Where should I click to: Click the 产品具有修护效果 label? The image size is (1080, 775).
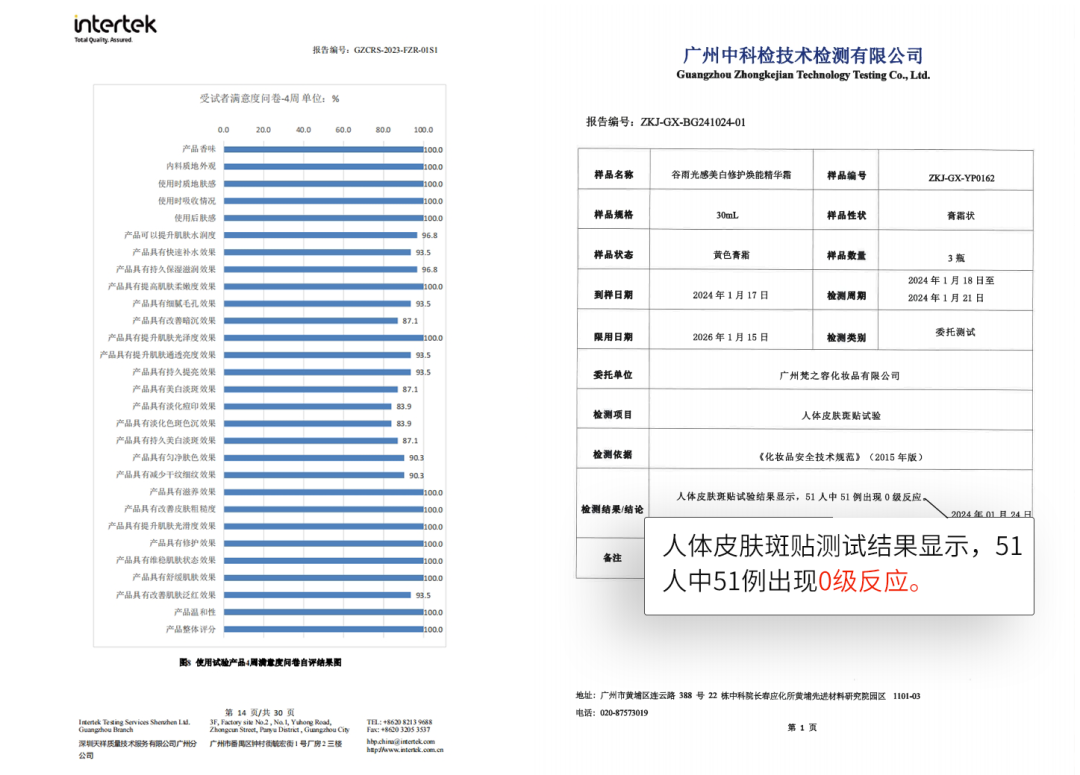pyautogui.click(x=183, y=543)
